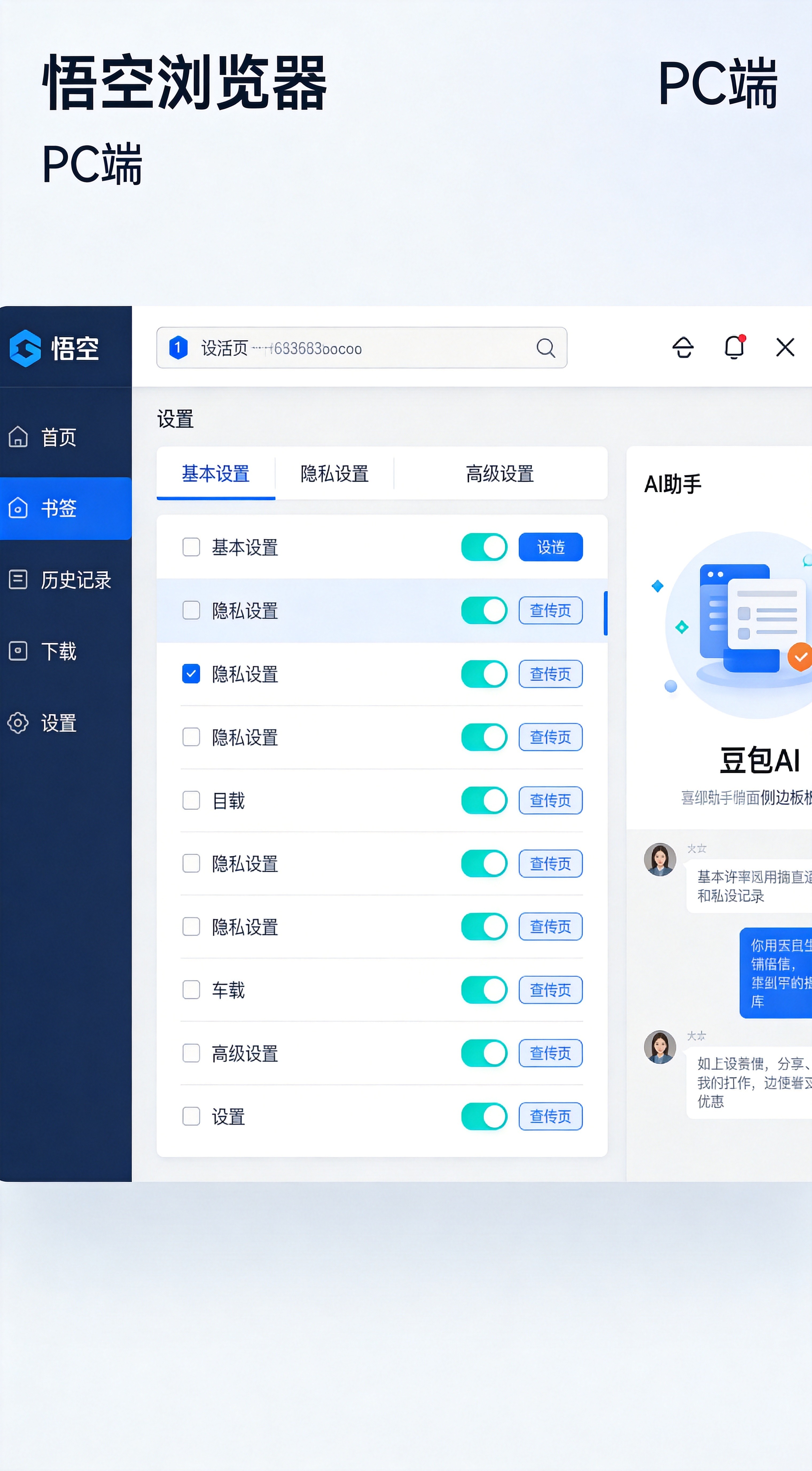Select 书签 bookmarks in the sidebar
812x1471 pixels.
[66, 508]
